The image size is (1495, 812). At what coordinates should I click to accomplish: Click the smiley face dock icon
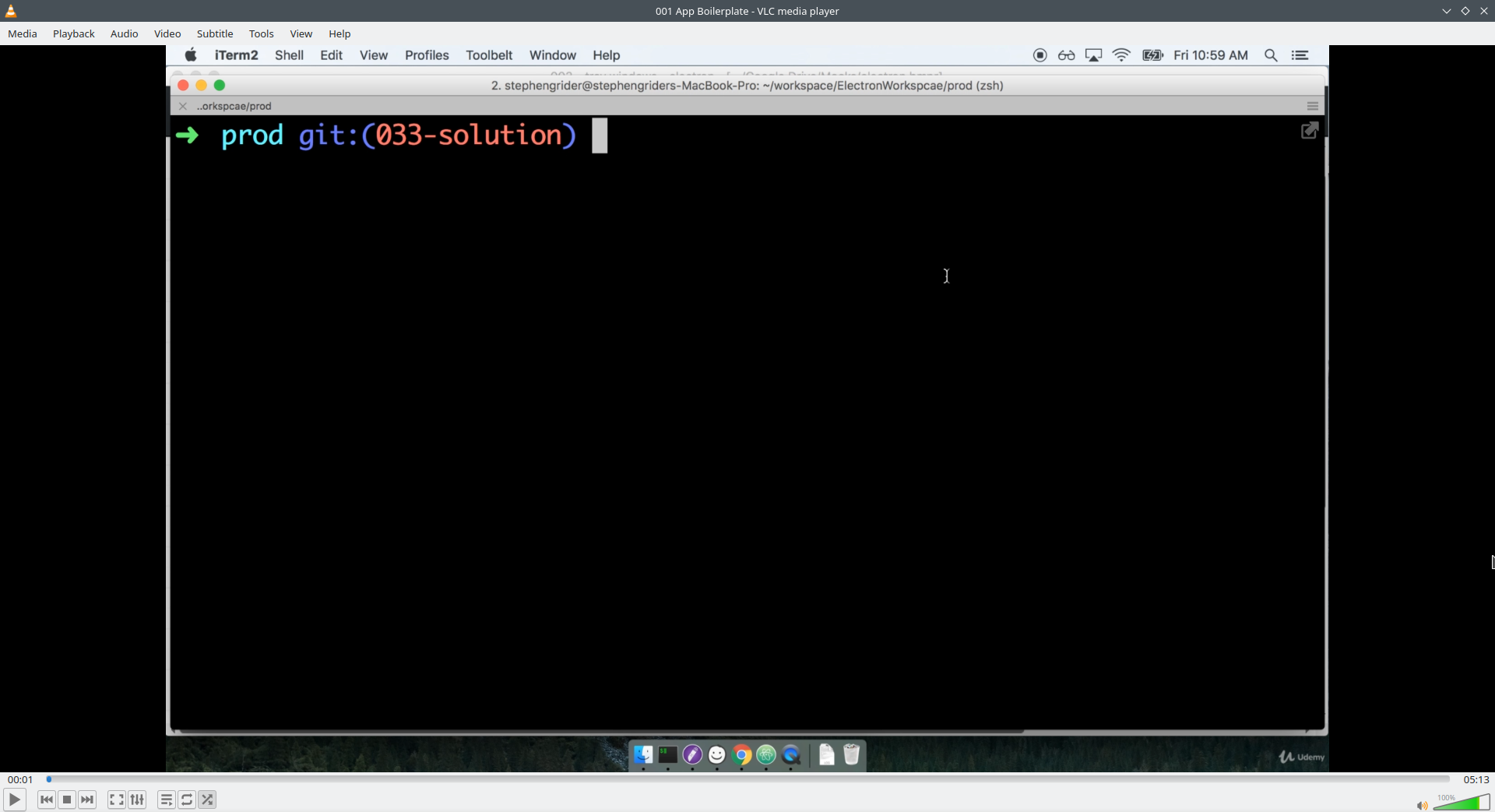point(717,754)
